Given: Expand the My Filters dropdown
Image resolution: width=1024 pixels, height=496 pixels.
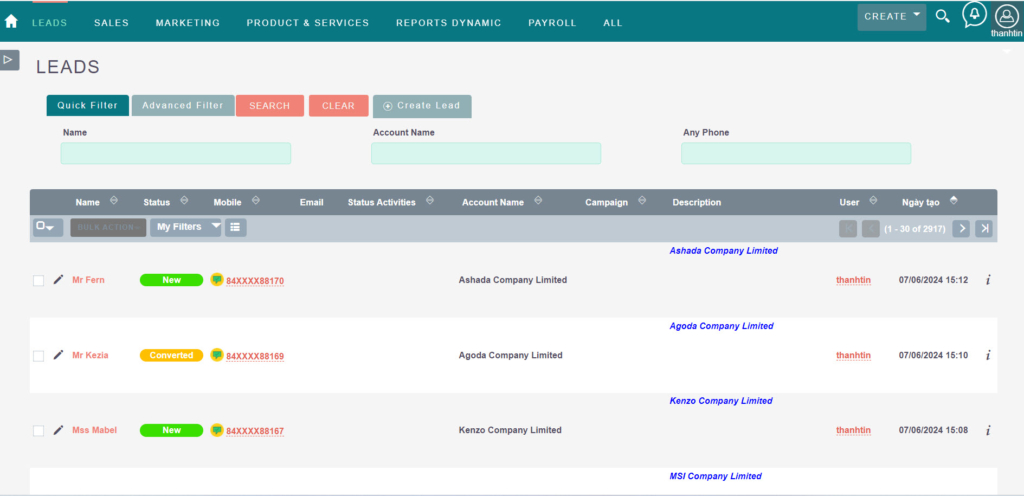Looking at the screenshot, I should (186, 227).
